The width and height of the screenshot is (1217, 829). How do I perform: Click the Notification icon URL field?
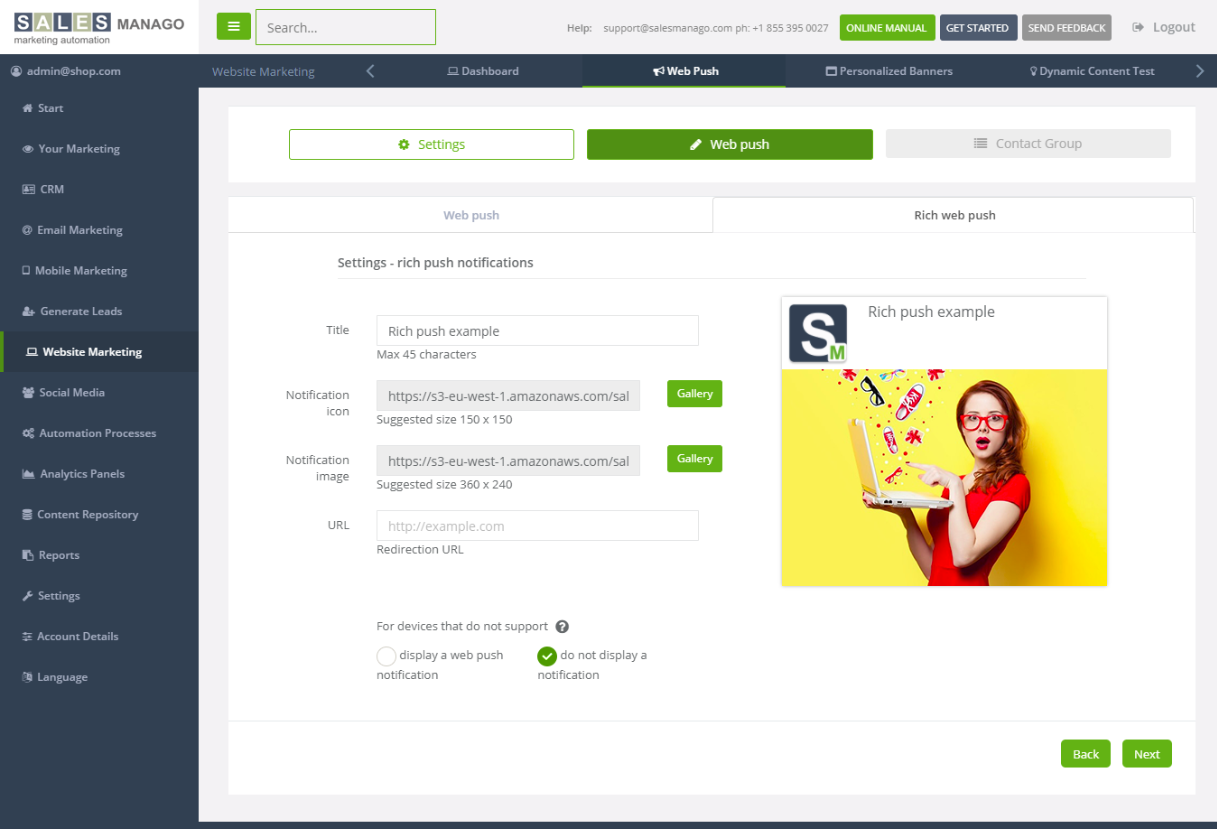coord(508,396)
